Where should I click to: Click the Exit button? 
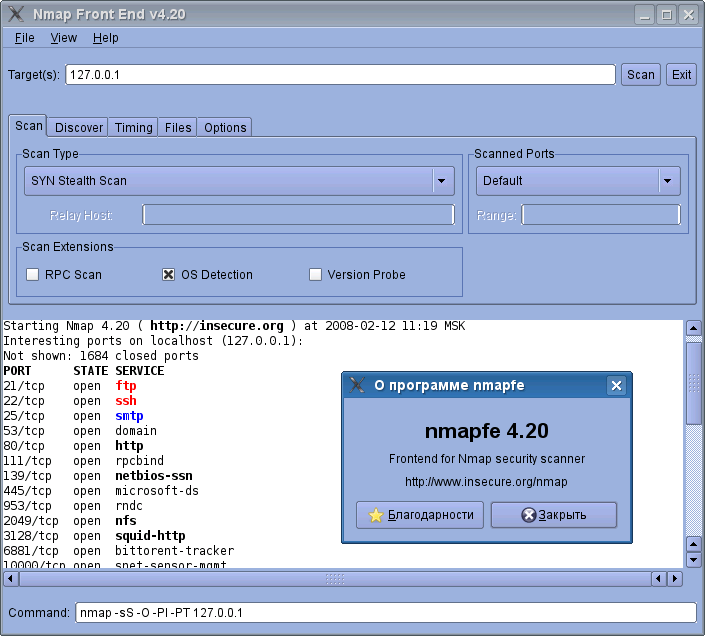click(681, 75)
